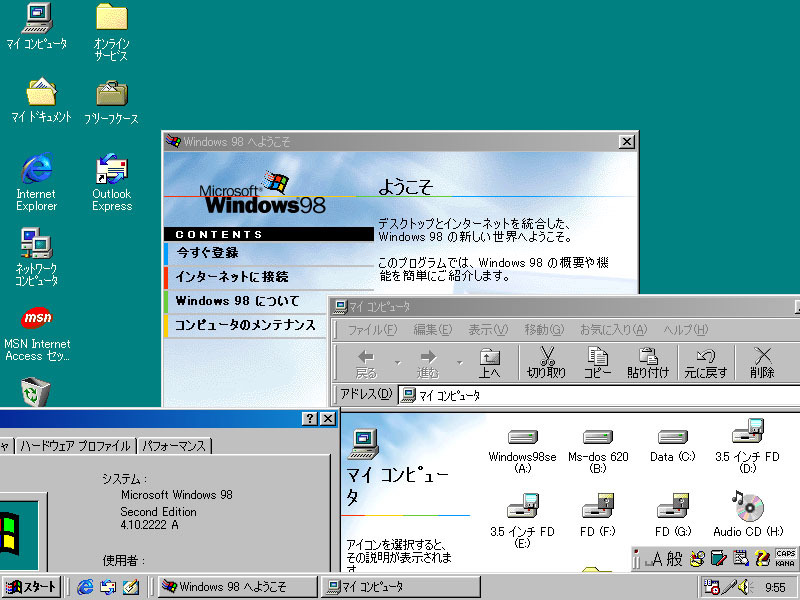Click the 上へ (Up) toolbar button

tap(489, 362)
